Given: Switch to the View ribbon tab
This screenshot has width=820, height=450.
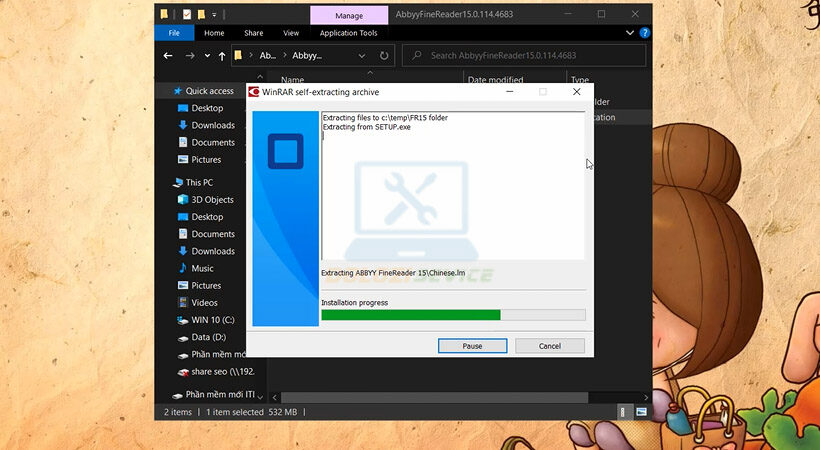Looking at the screenshot, I should point(290,33).
